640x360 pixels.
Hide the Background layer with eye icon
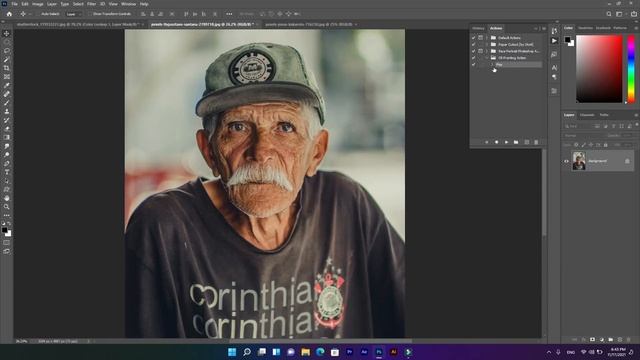pyautogui.click(x=566, y=161)
